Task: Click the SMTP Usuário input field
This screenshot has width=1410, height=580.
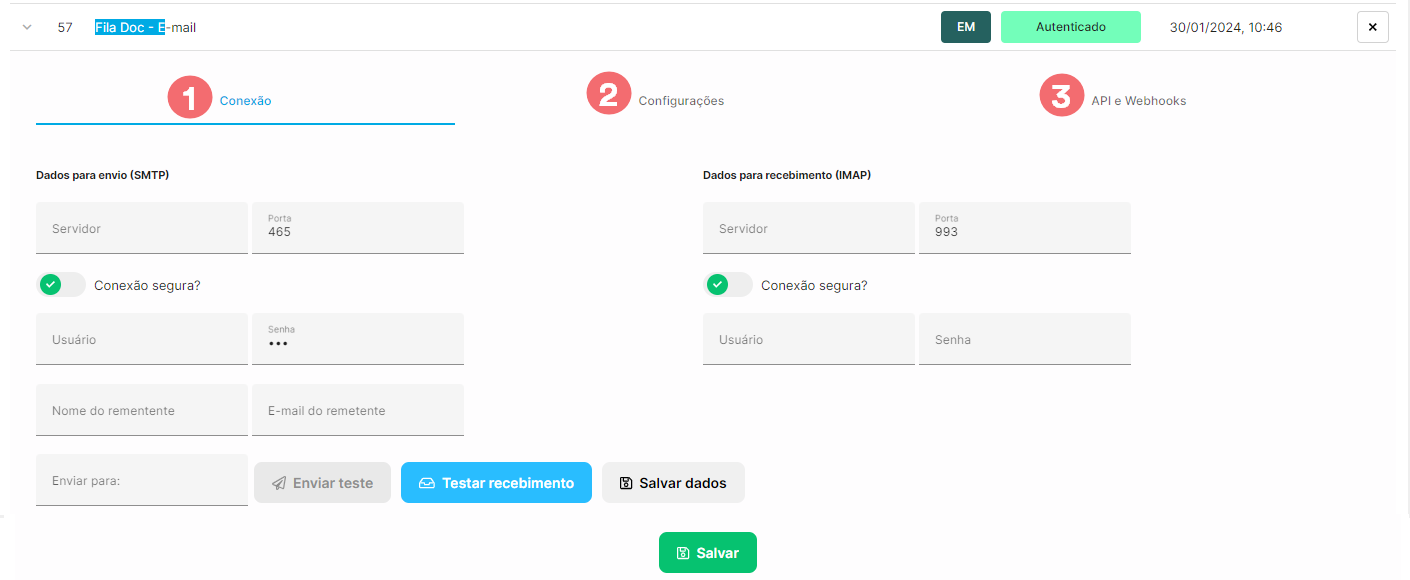Action: click(x=142, y=339)
